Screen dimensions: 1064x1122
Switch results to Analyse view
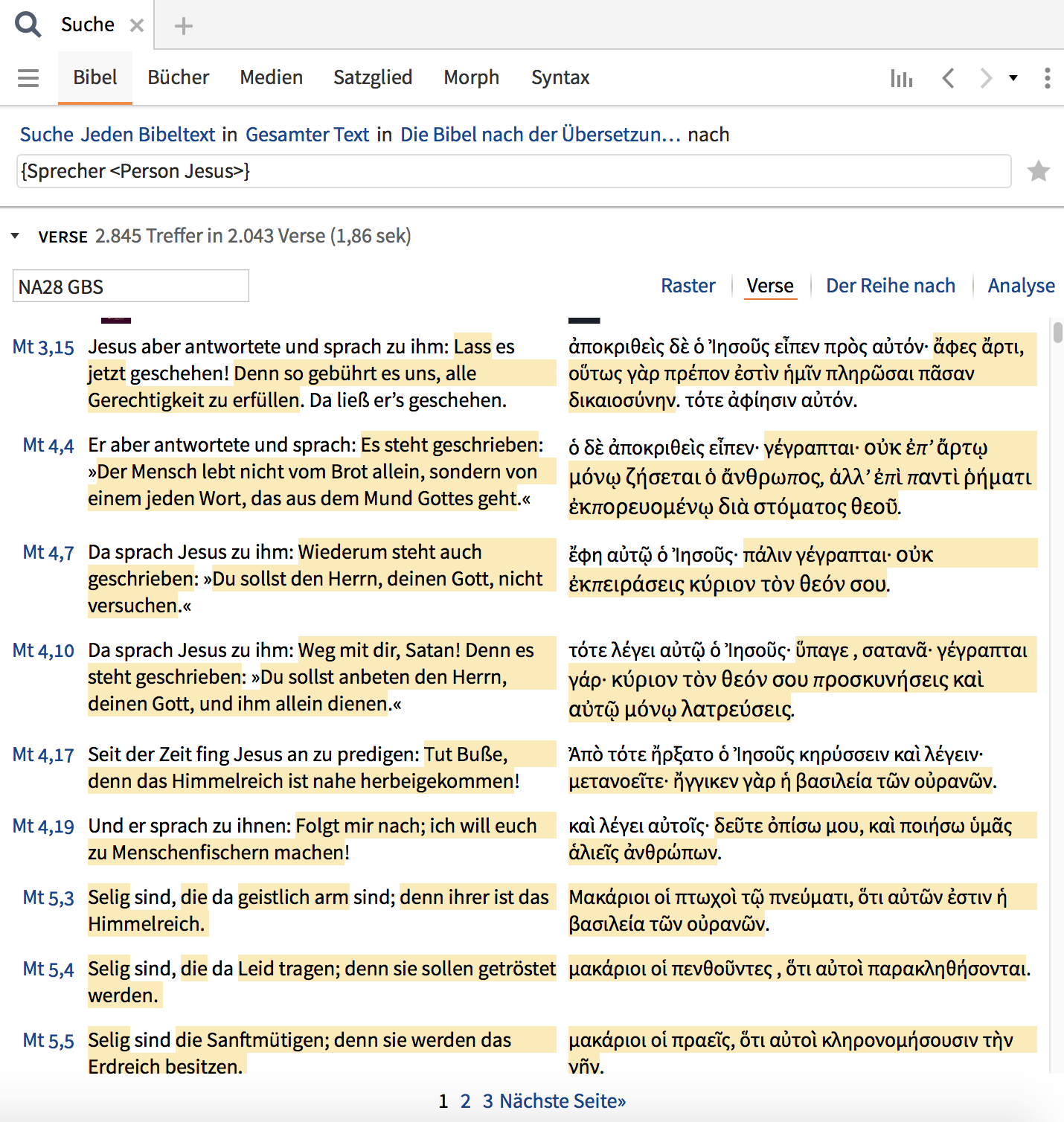[x=1021, y=286]
